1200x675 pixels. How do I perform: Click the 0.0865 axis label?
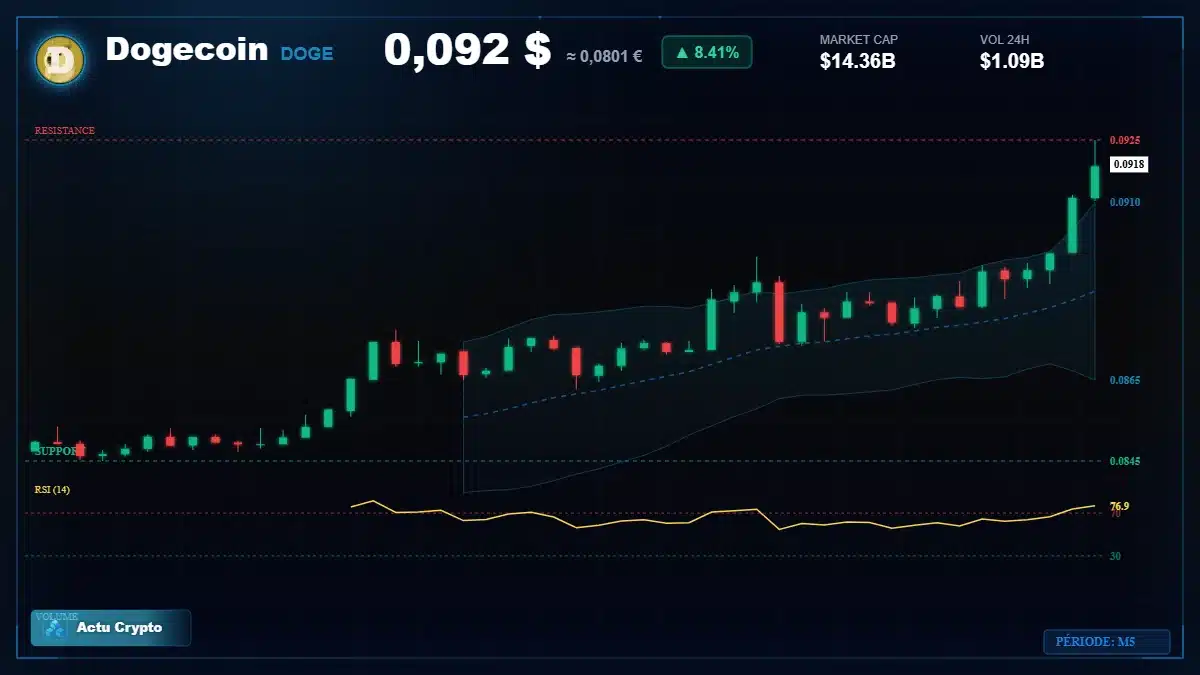tap(1125, 381)
